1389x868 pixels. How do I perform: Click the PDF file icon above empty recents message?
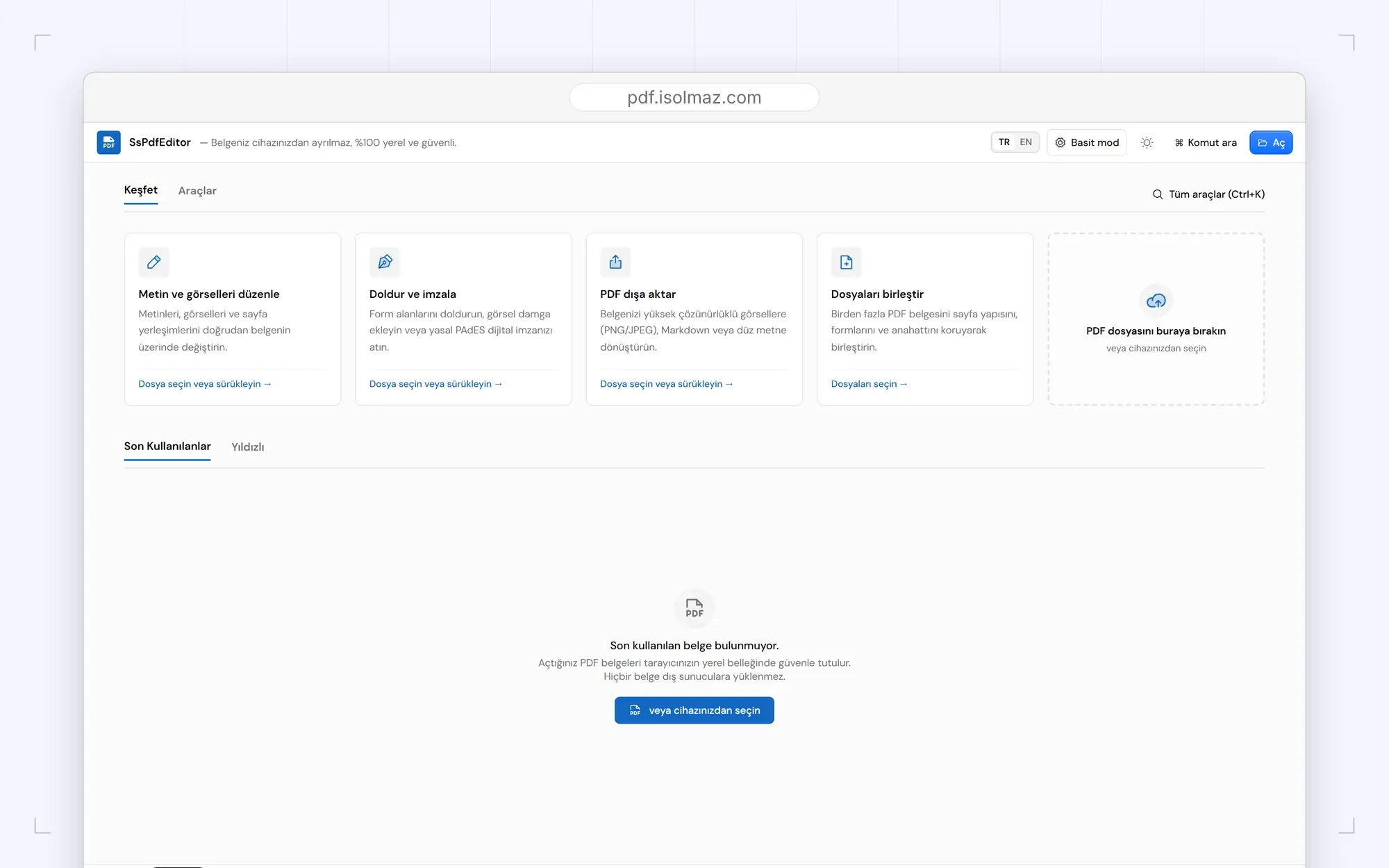[x=694, y=608]
